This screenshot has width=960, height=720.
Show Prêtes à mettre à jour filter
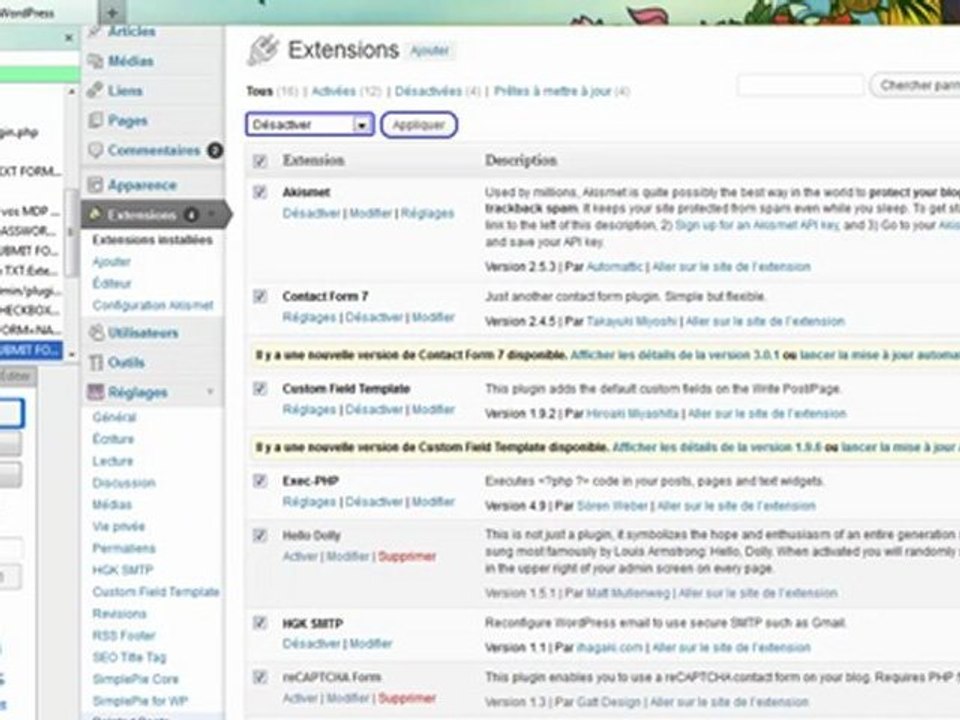point(552,91)
